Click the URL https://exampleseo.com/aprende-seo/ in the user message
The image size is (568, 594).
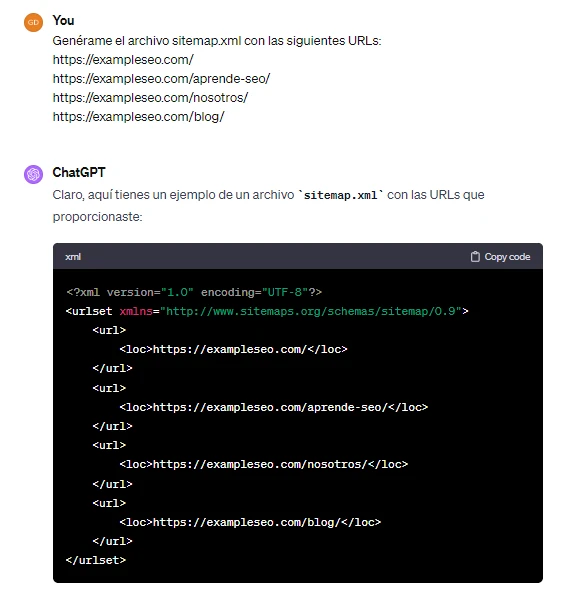tap(161, 78)
